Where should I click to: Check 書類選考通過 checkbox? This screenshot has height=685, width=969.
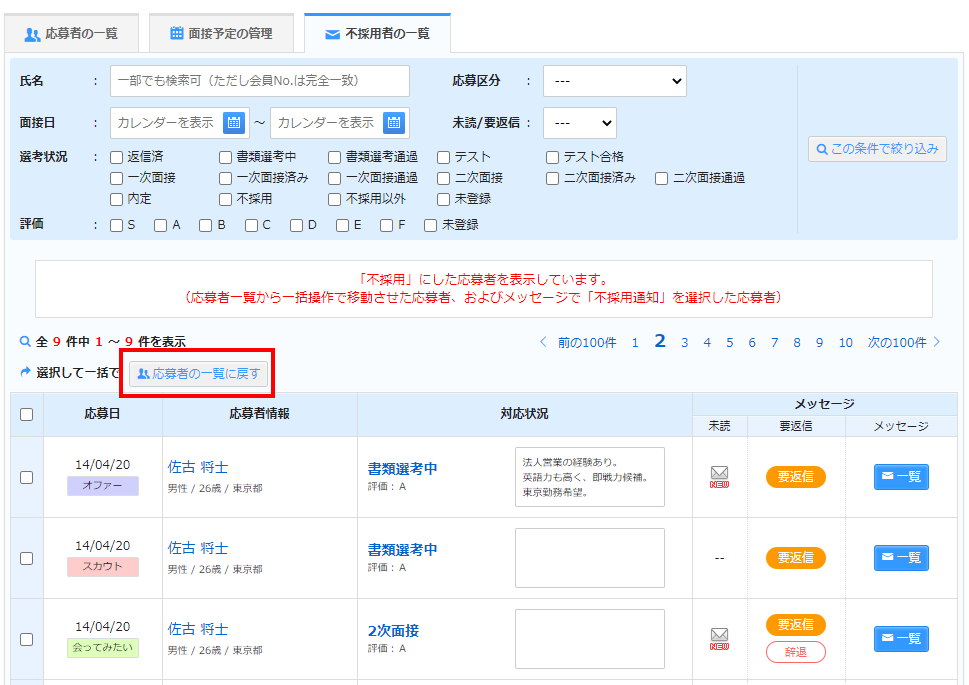coord(334,158)
